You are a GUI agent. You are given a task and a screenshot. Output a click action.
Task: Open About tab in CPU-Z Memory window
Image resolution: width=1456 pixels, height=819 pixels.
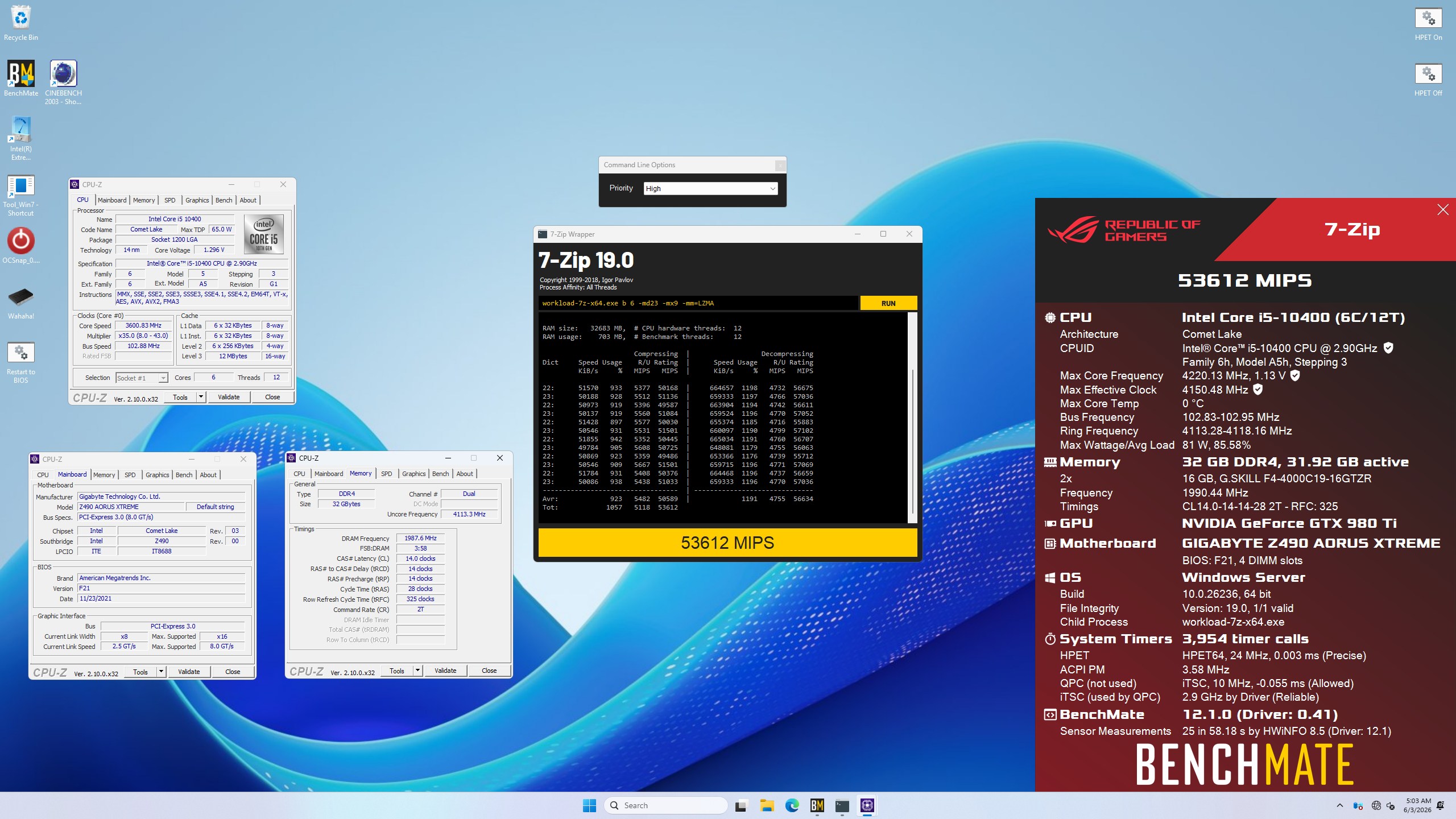click(465, 474)
